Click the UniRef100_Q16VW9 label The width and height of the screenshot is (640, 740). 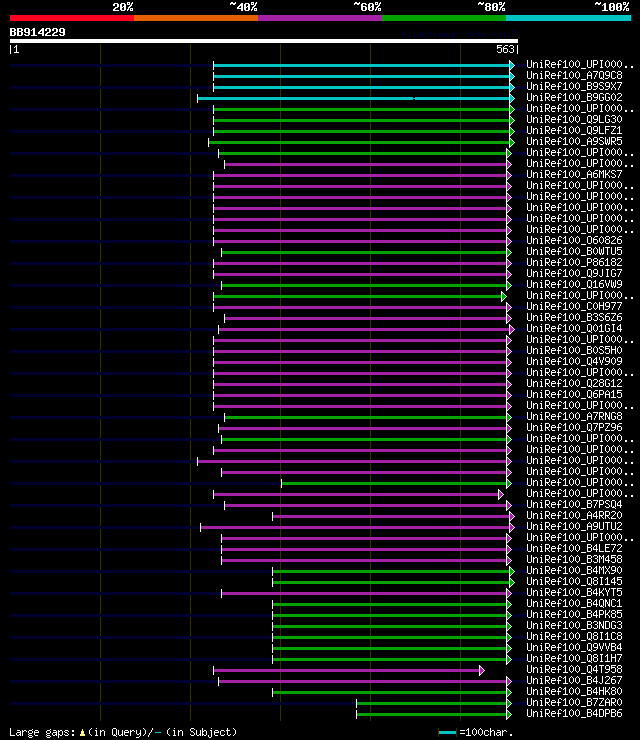pyautogui.click(x=574, y=284)
